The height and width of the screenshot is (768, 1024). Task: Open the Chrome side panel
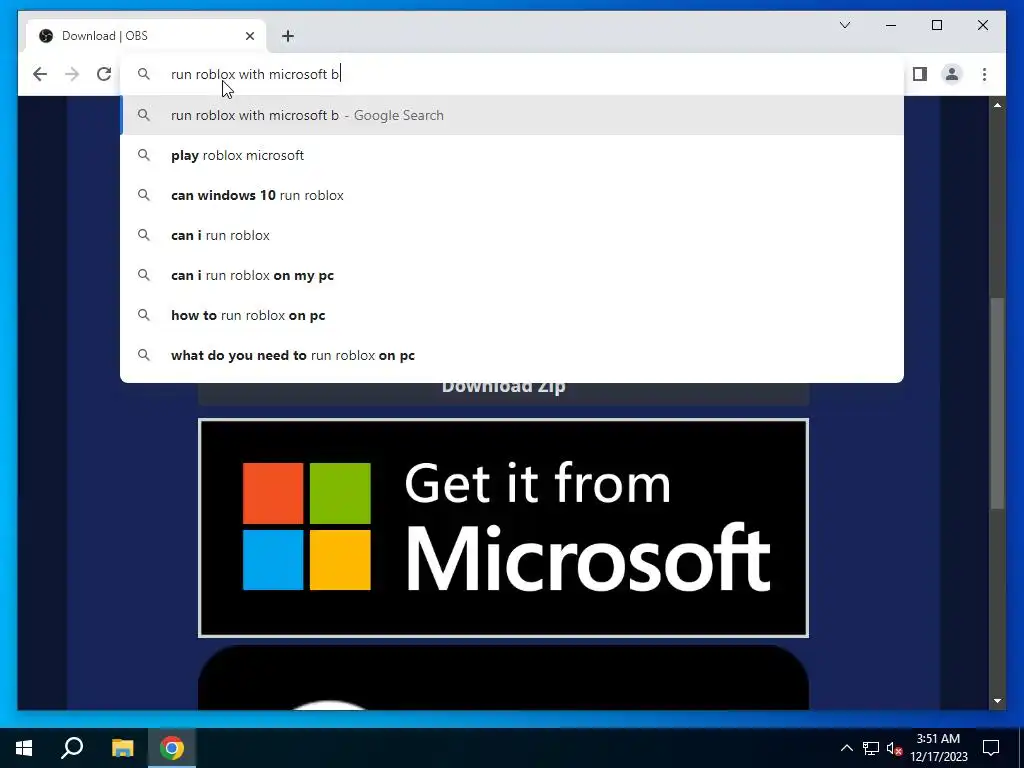click(920, 74)
